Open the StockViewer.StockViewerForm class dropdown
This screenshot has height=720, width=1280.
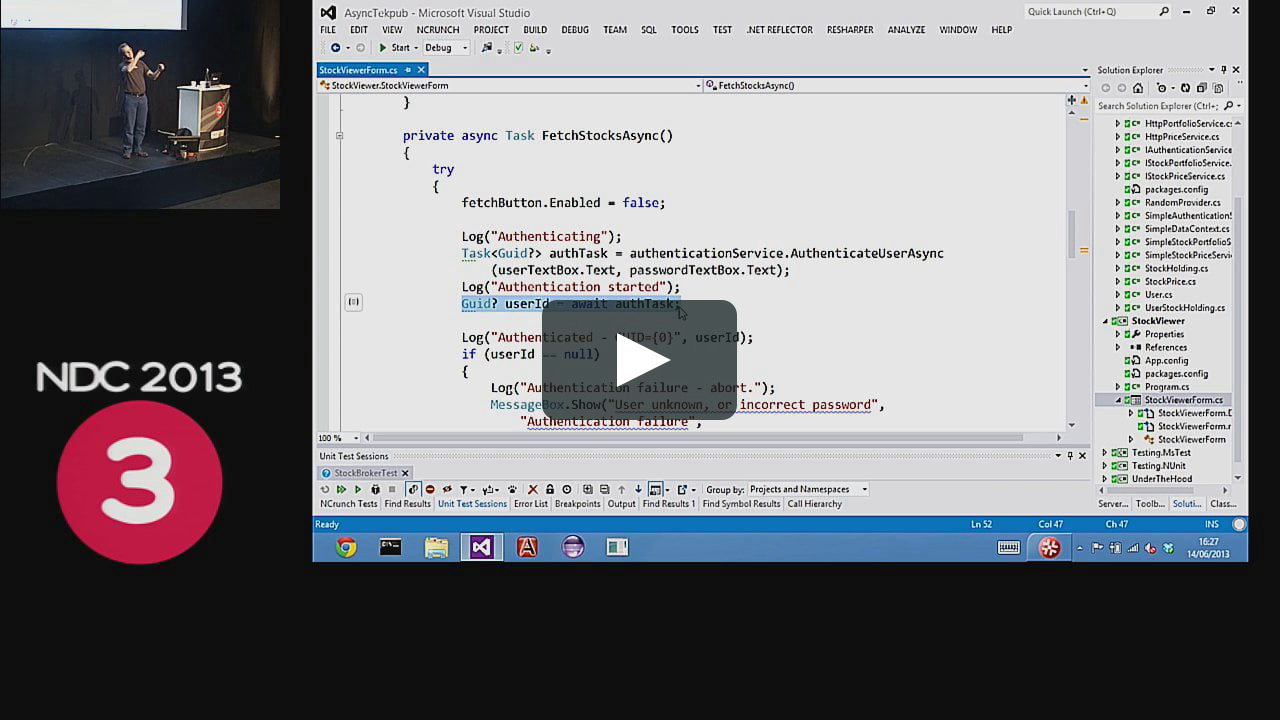click(510, 86)
